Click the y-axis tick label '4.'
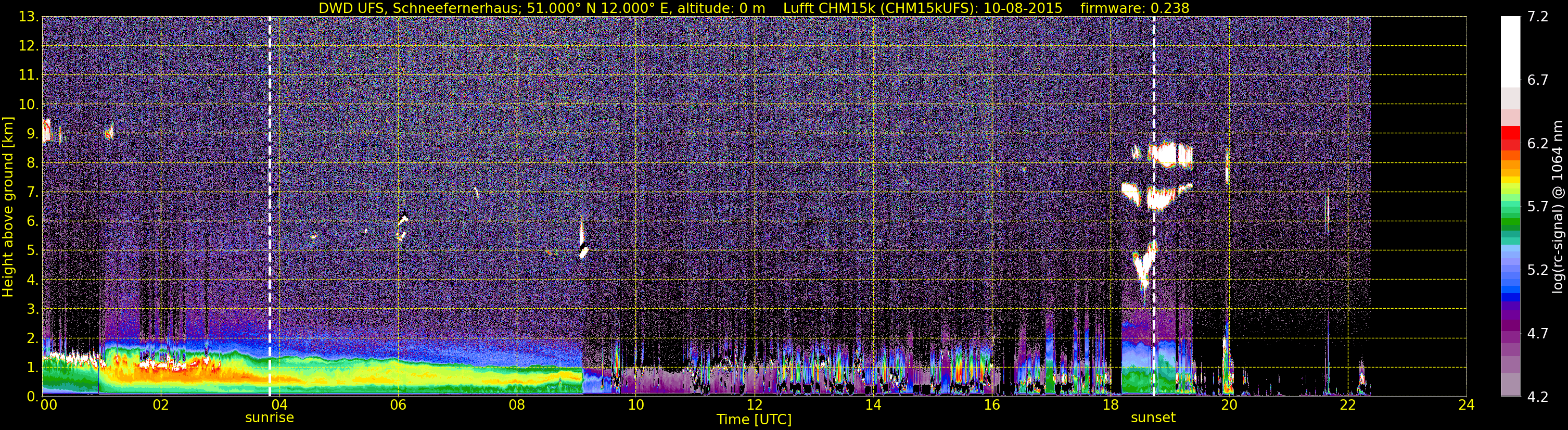1568x430 pixels. (33, 280)
